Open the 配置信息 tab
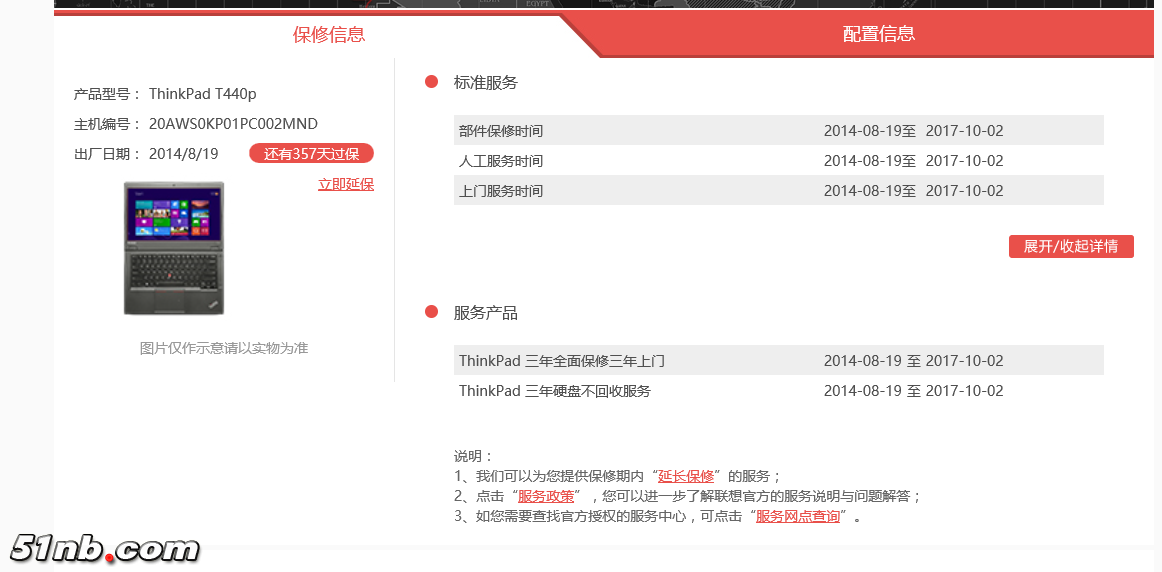This screenshot has height=572, width=1162. 879,33
